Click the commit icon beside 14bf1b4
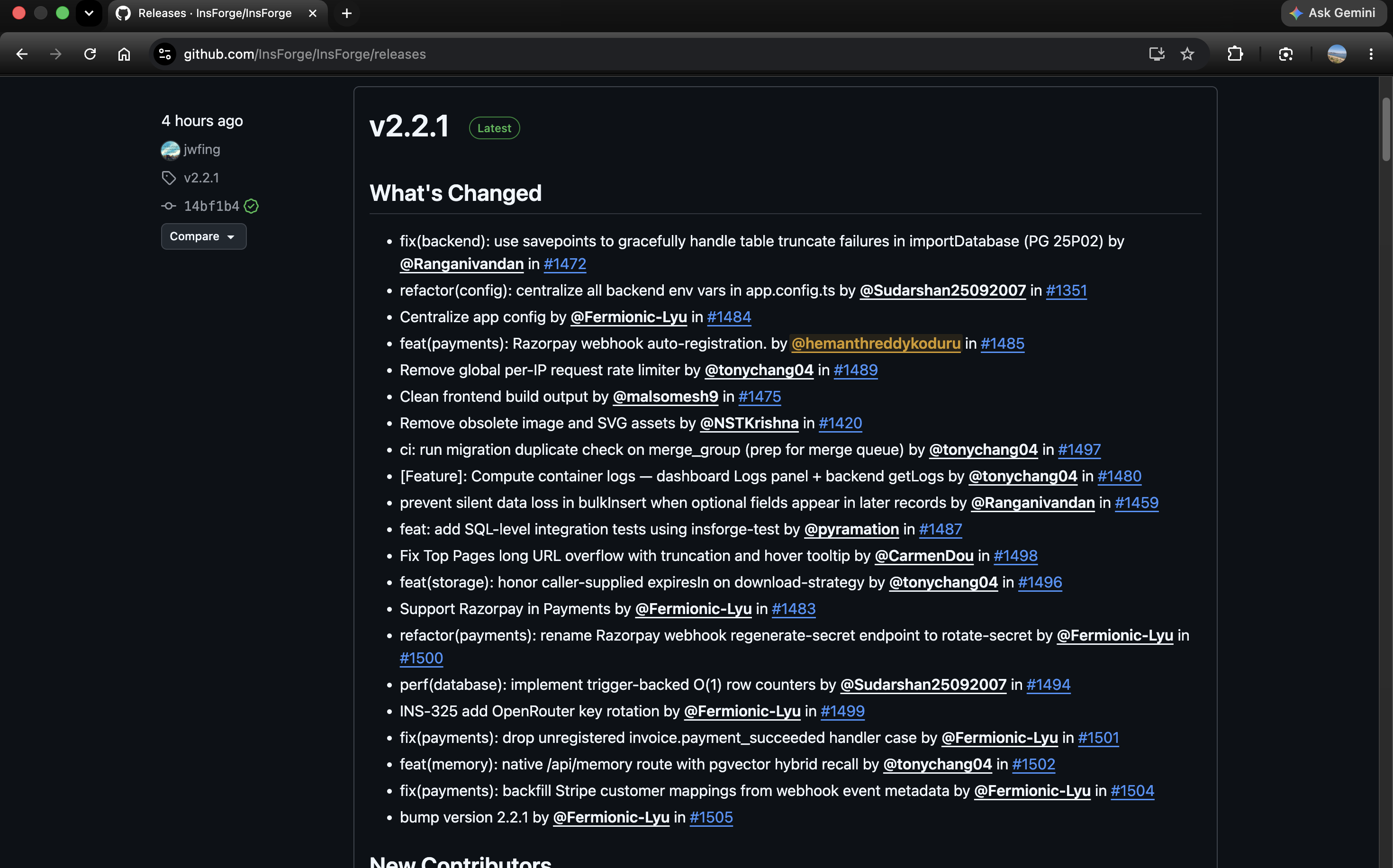 click(169, 206)
